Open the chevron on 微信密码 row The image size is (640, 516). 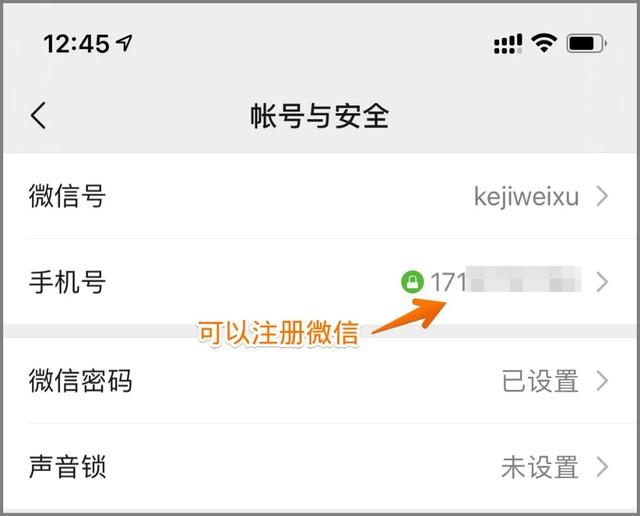[602, 381]
